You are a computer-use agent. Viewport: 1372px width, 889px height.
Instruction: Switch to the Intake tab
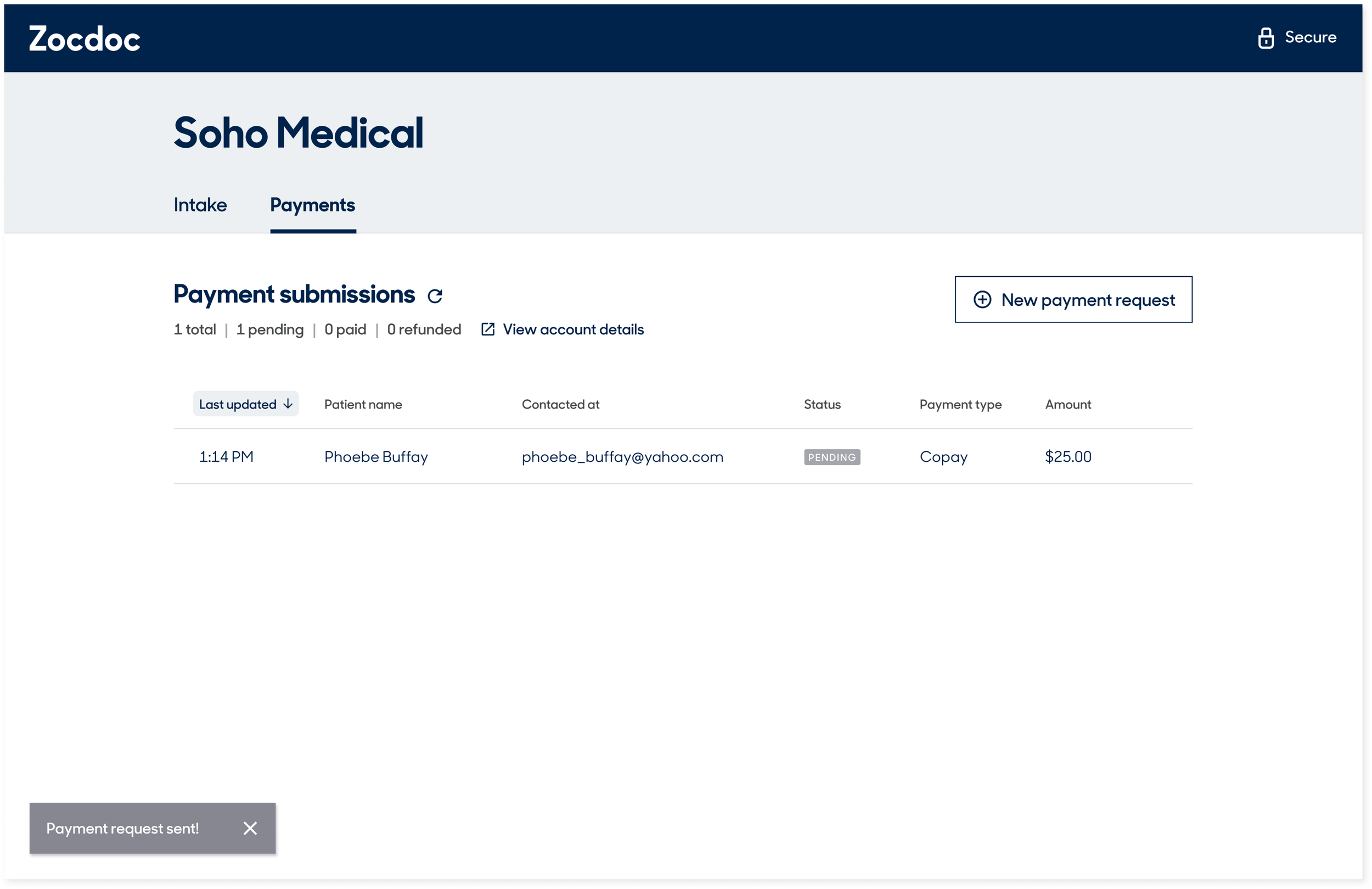200,205
